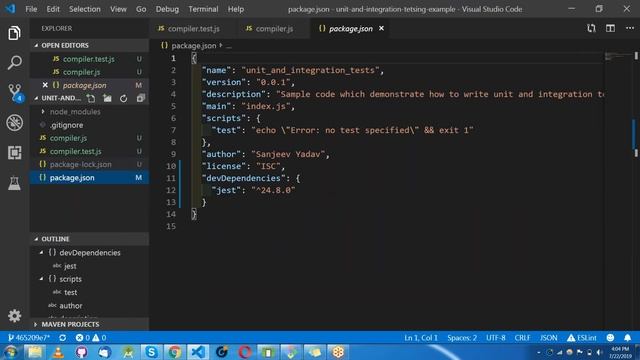Image resolution: width=640 pixels, height=360 pixels.
Task: Select author entry in Outline
Action: [89, 305]
